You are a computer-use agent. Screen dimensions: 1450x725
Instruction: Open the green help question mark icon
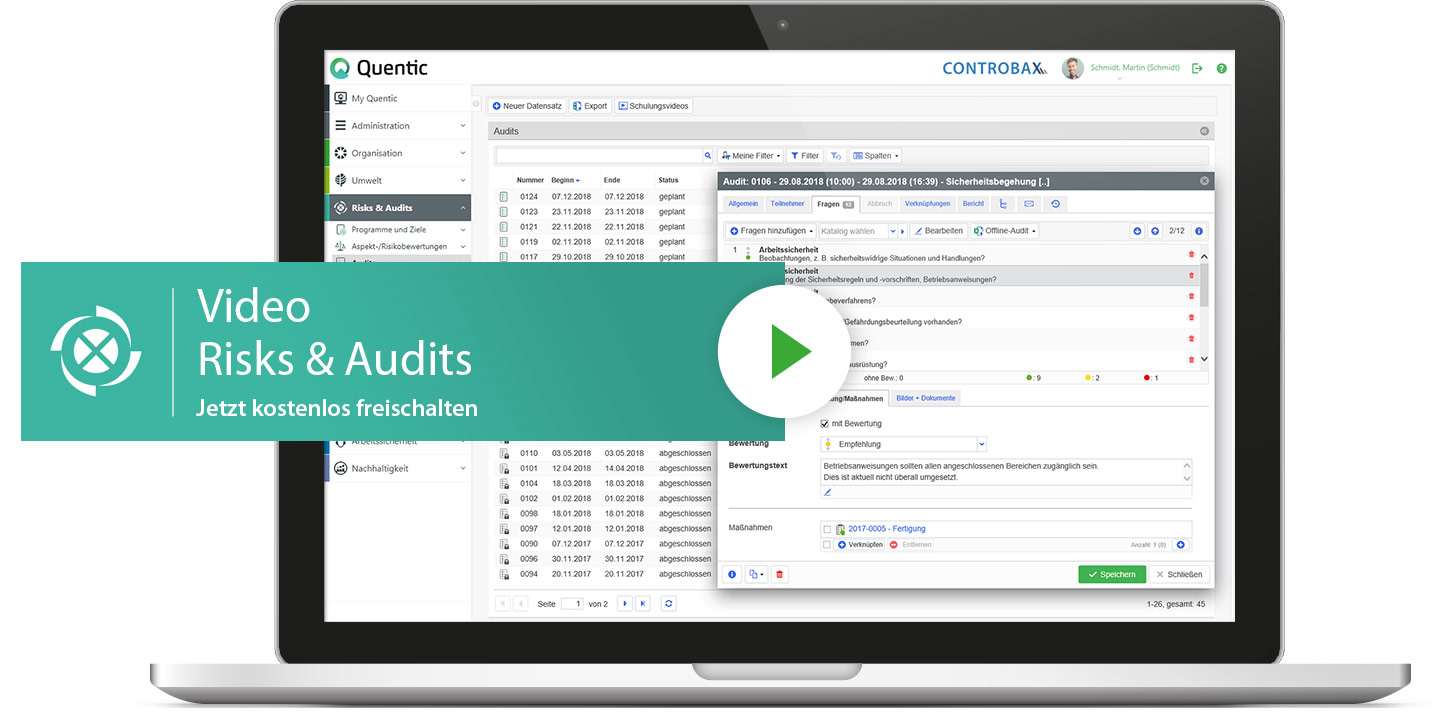point(1221,68)
